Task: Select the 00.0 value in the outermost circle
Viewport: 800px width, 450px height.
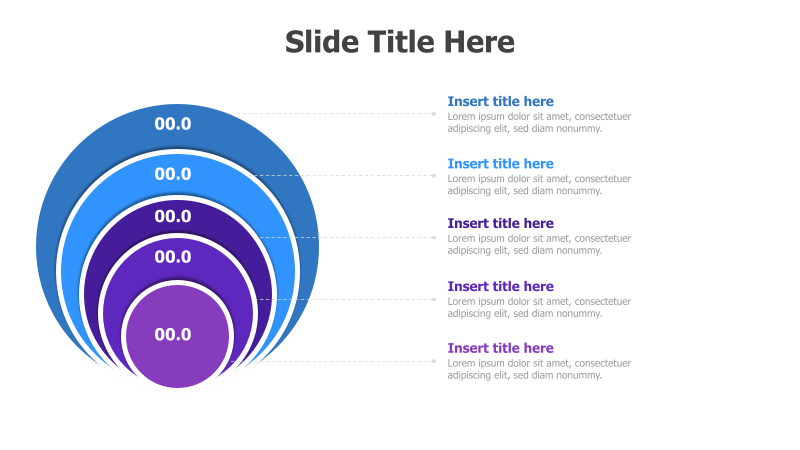Action: point(173,124)
